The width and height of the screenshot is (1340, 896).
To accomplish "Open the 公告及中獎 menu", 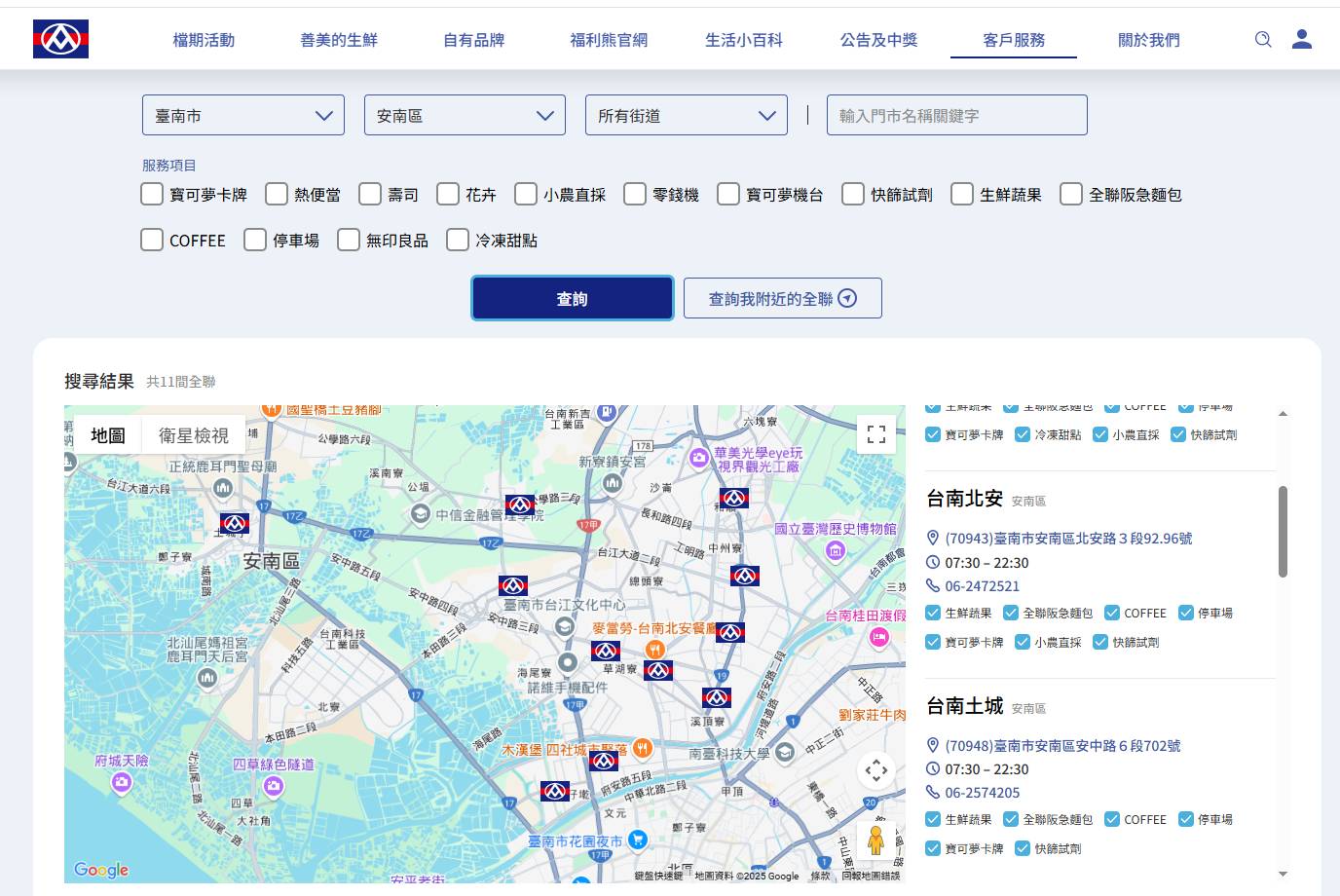I will 879,40.
